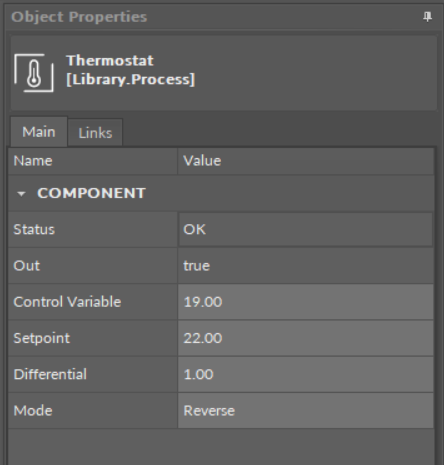Viewport: 444px width, 465px height.
Task: Edit the Control Variable value 19.00
Action: [306, 302]
